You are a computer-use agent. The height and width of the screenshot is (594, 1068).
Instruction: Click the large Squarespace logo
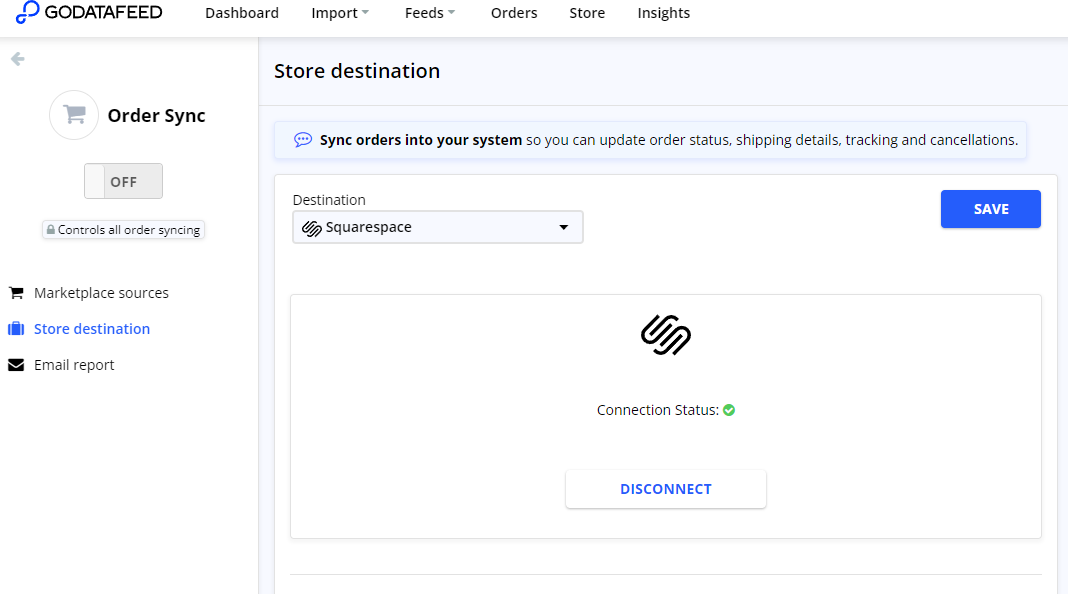pos(666,335)
